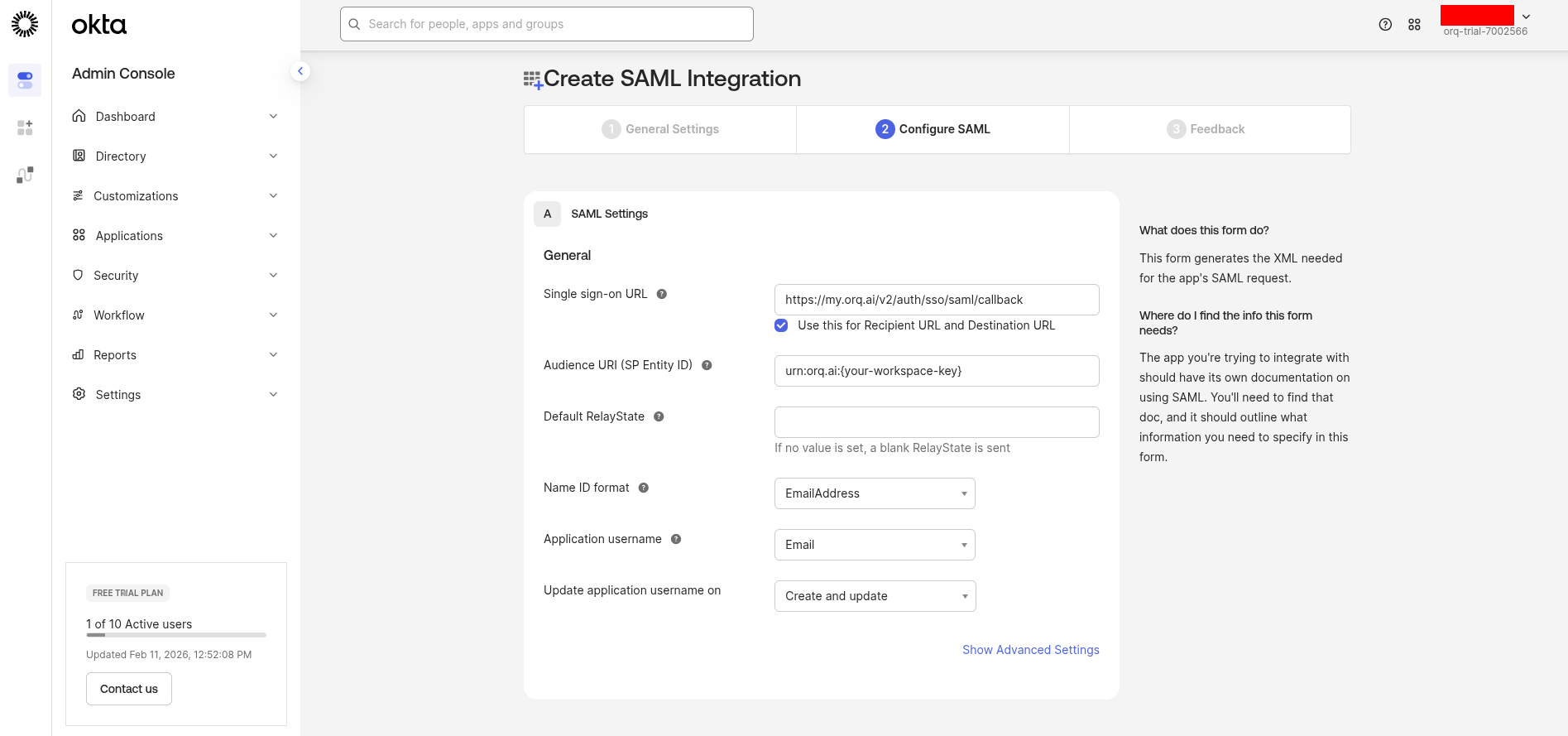This screenshot has height=736, width=1568.
Task: Click help icon next to Single sign-on URL
Action: click(662, 294)
